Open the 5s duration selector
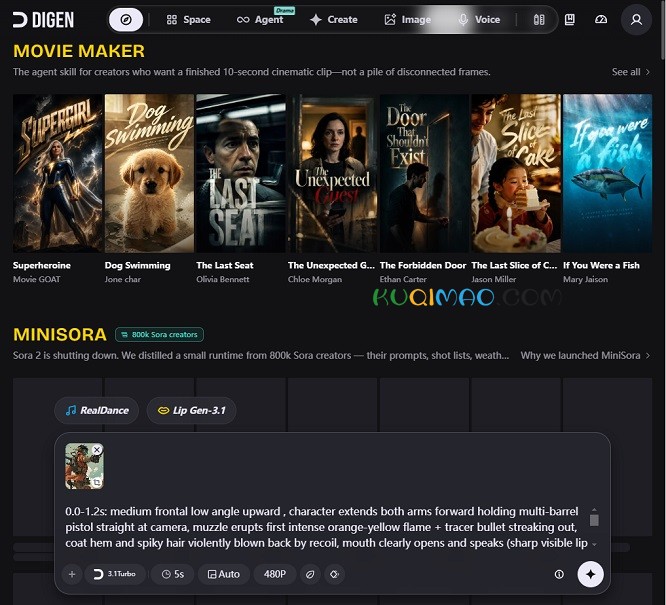 click(172, 574)
